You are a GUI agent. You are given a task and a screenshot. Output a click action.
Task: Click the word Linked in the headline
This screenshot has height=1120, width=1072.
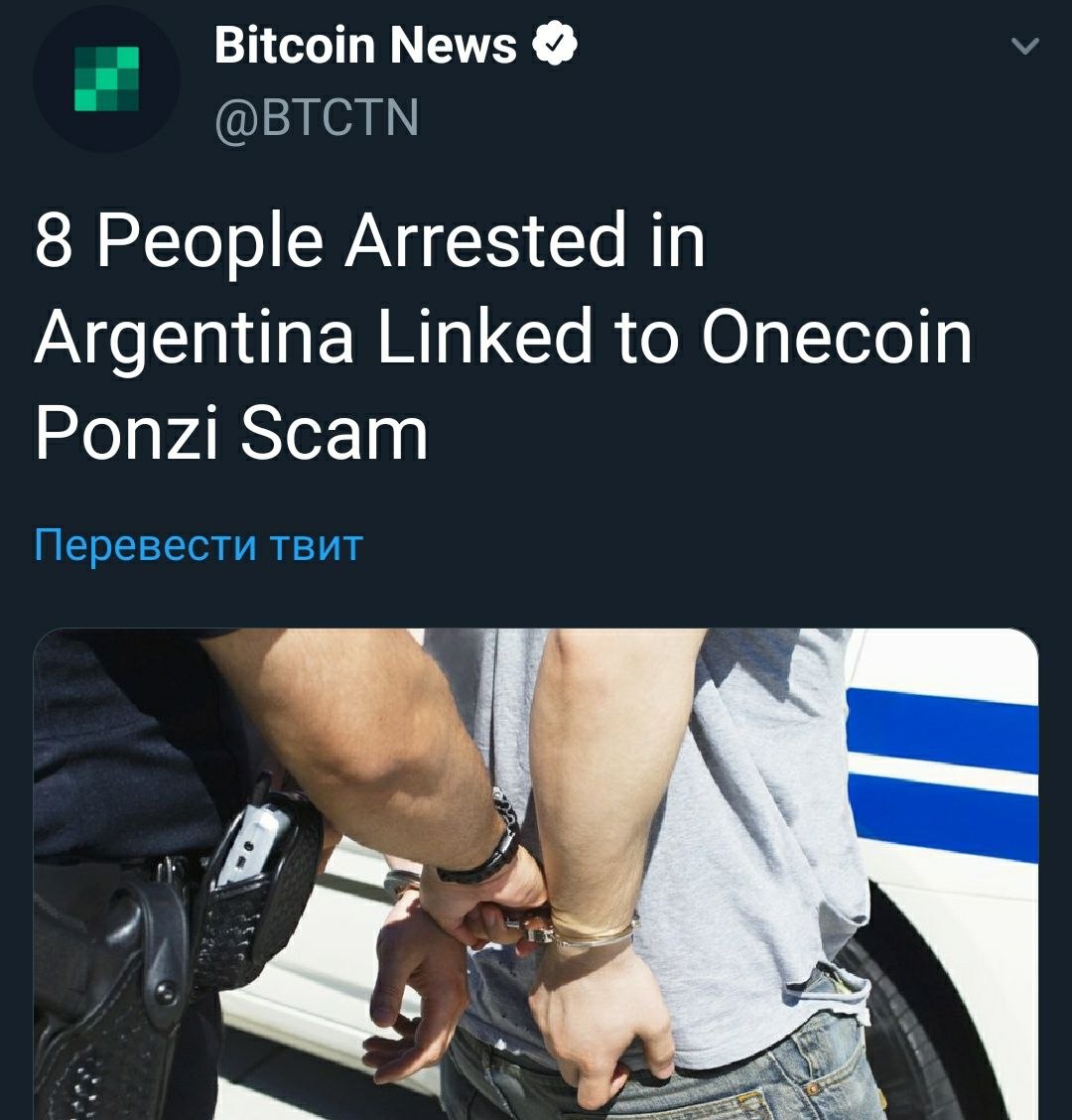[x=485, y=336]
